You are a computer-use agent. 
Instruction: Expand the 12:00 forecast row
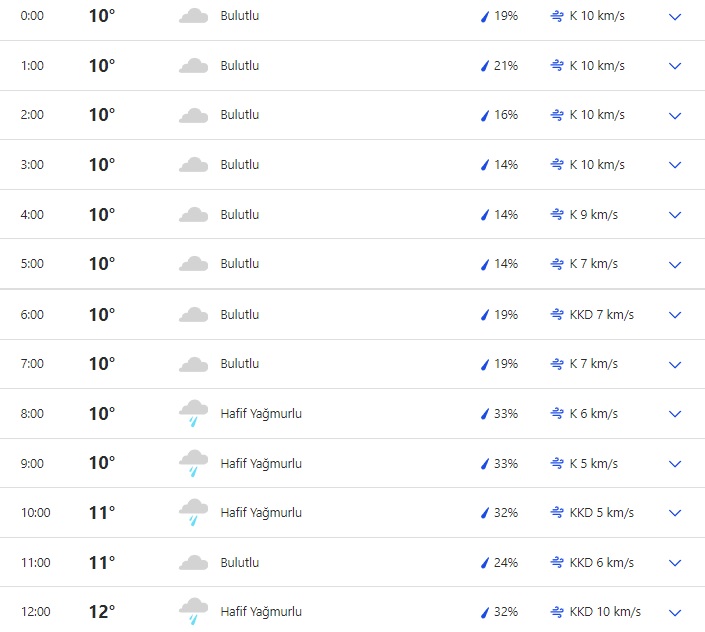(675, 612)
